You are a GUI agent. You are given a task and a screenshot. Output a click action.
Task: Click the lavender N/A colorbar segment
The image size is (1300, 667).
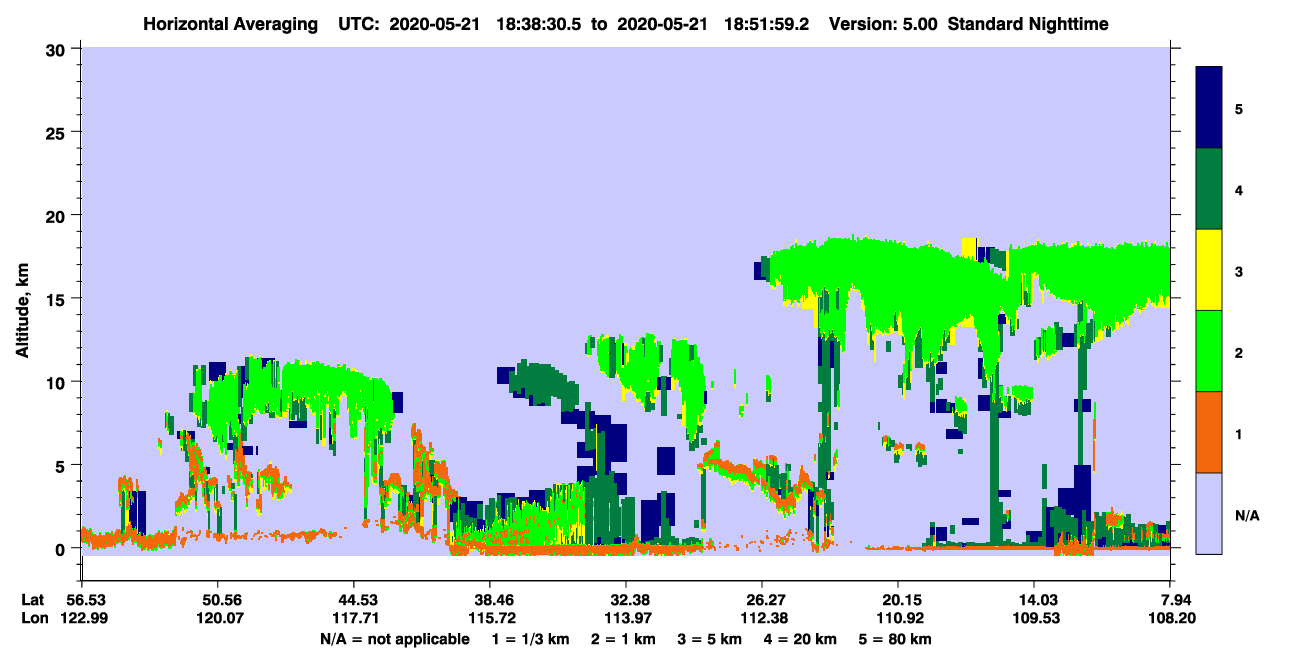pyautogui.click(x=1209, y=513)
